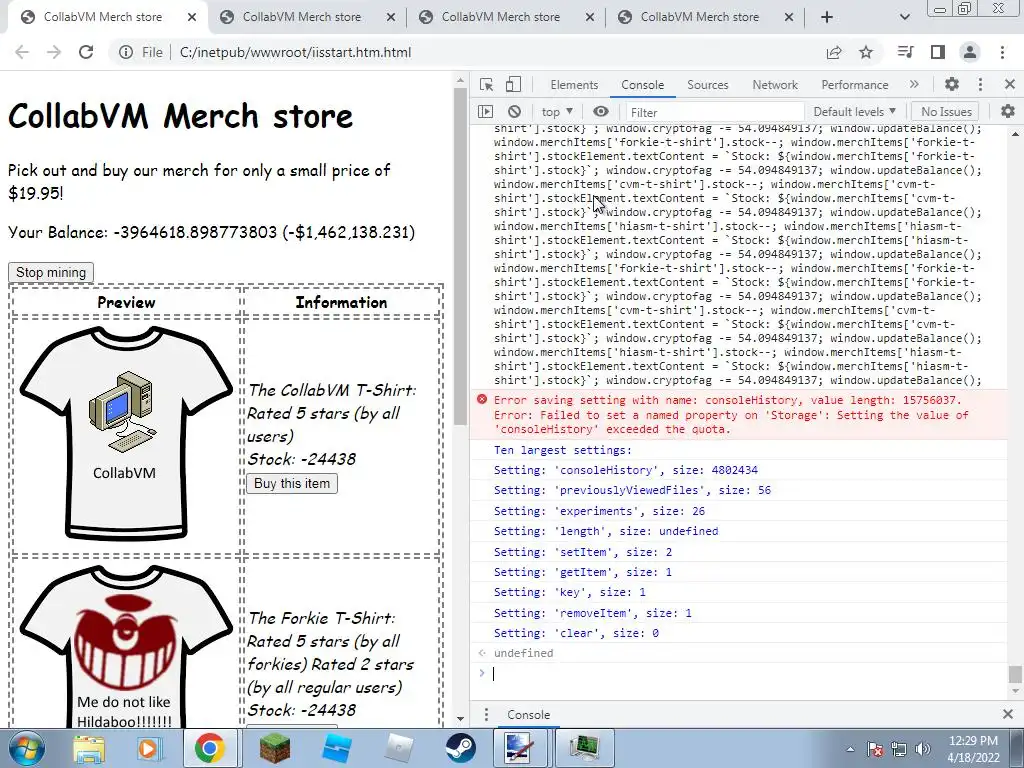Image resolution: width=1024 pixels, height=768 pixels.
Task: Switch to the Sources tab
Action: pos(707,85)
